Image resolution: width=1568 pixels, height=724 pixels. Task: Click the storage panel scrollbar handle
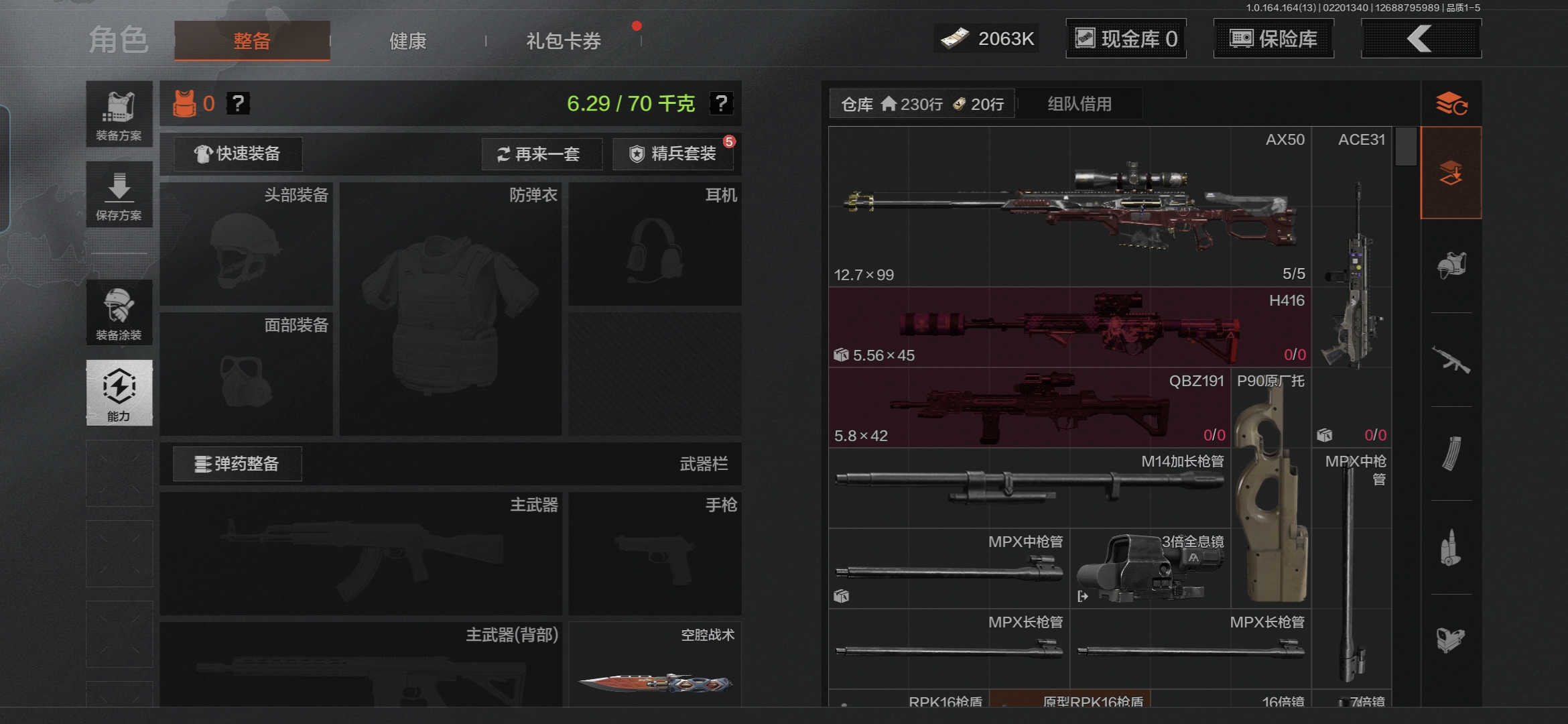pyautogui.click(x=1405, y=146)
